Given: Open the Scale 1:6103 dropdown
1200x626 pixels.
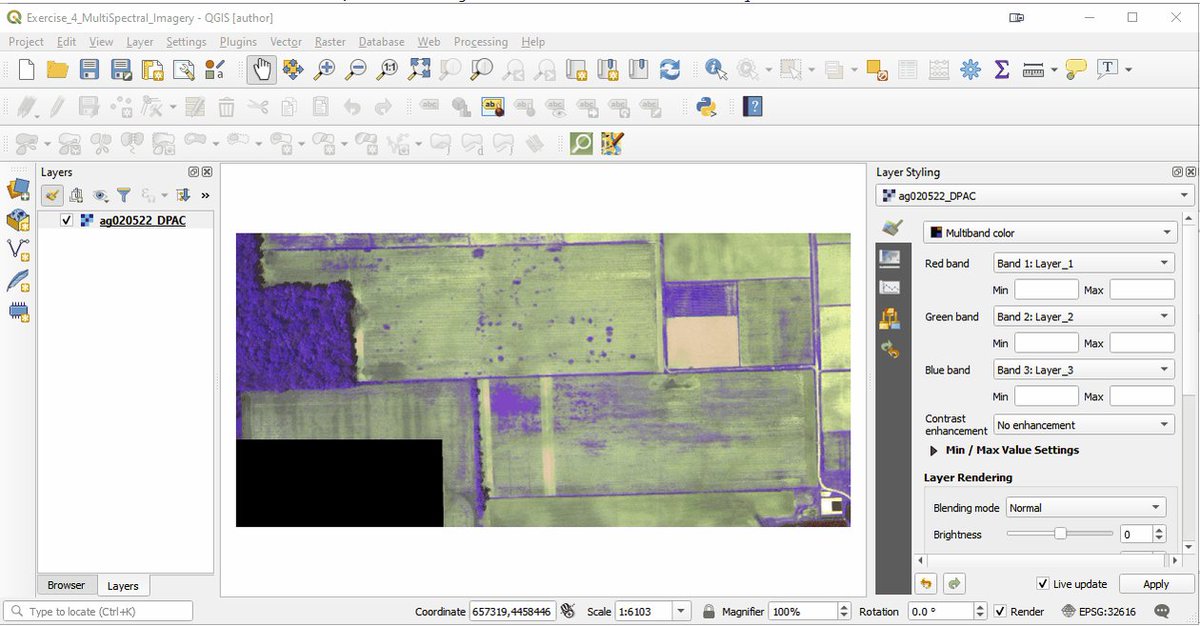Looking at the screenshot, I should point(681,611).
